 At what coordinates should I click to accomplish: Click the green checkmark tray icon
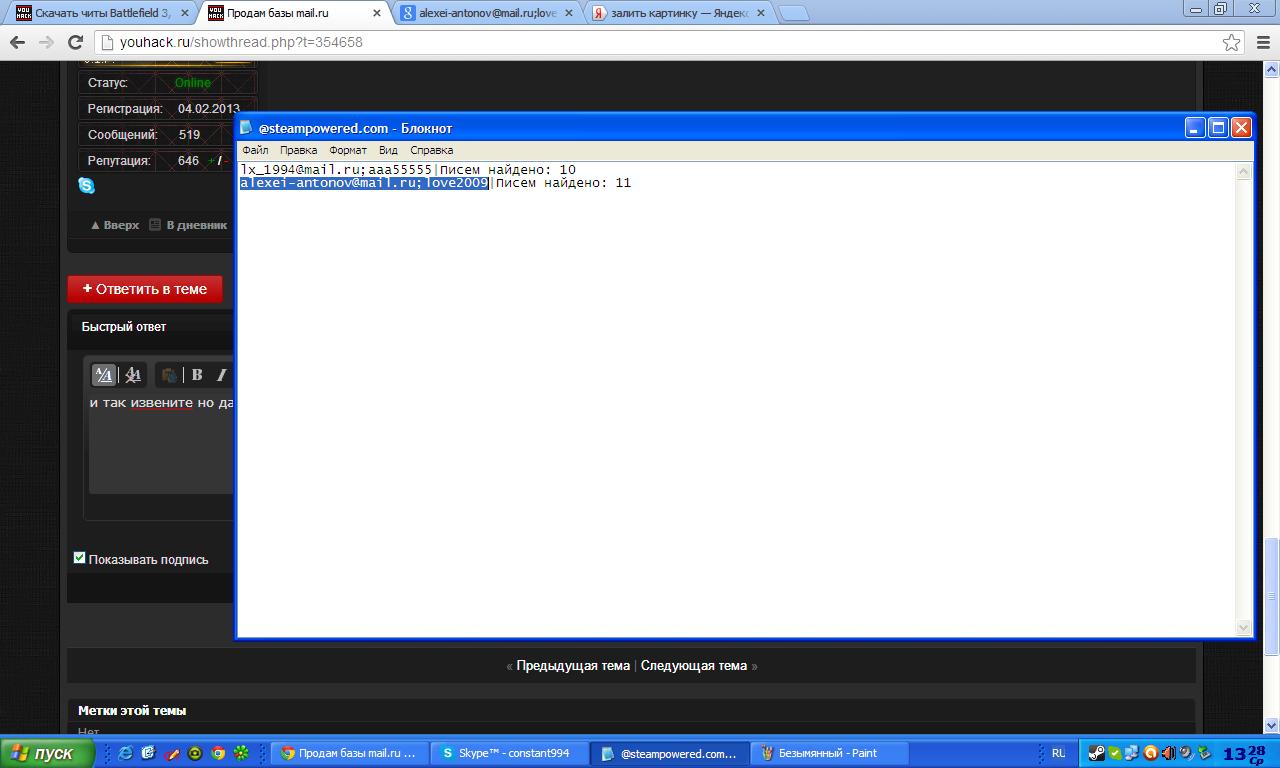click(1115, 753)
